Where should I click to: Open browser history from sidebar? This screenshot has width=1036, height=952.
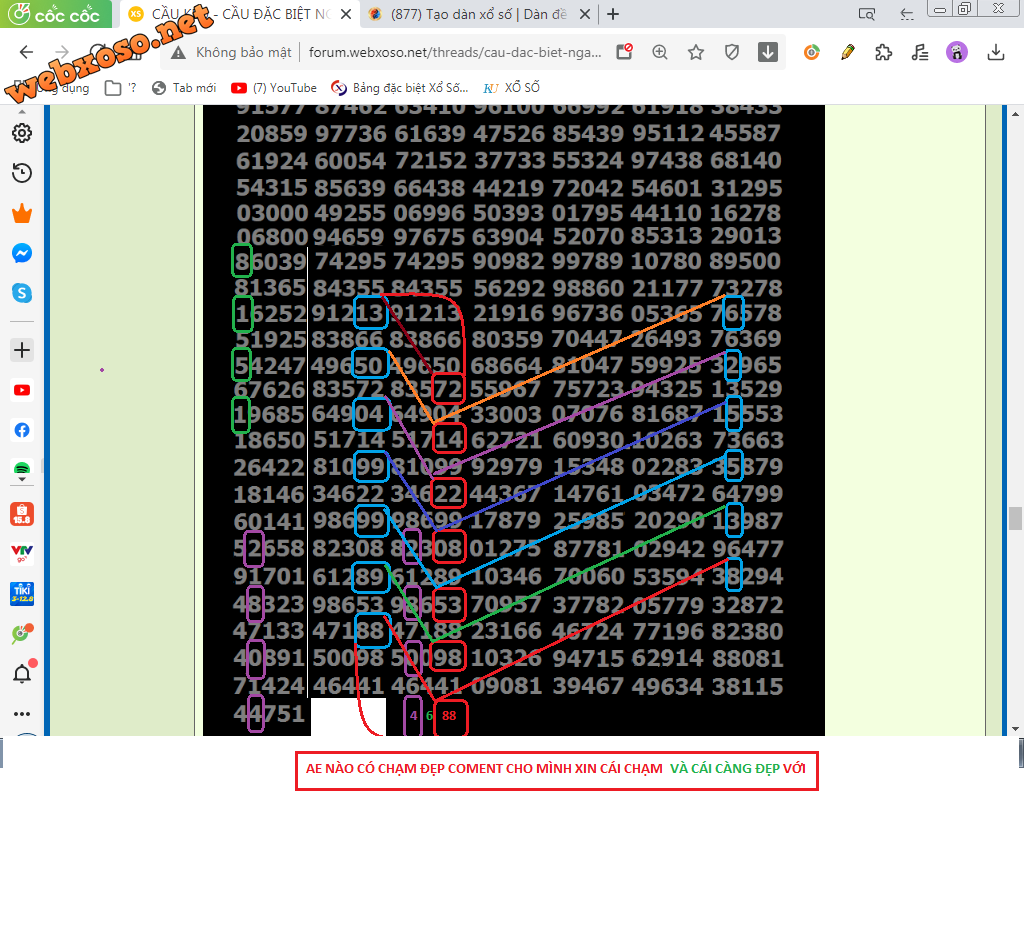22,173
